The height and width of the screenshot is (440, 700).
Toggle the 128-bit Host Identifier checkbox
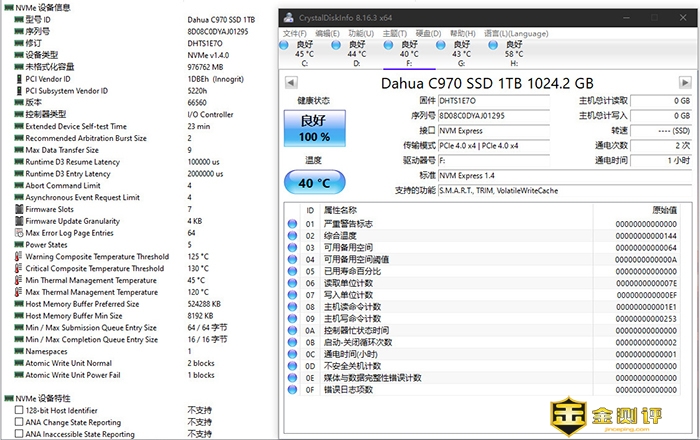tap(17, 410)
